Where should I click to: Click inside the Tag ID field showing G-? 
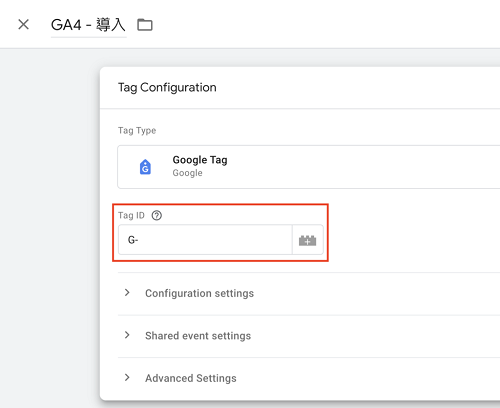[205, 240]
